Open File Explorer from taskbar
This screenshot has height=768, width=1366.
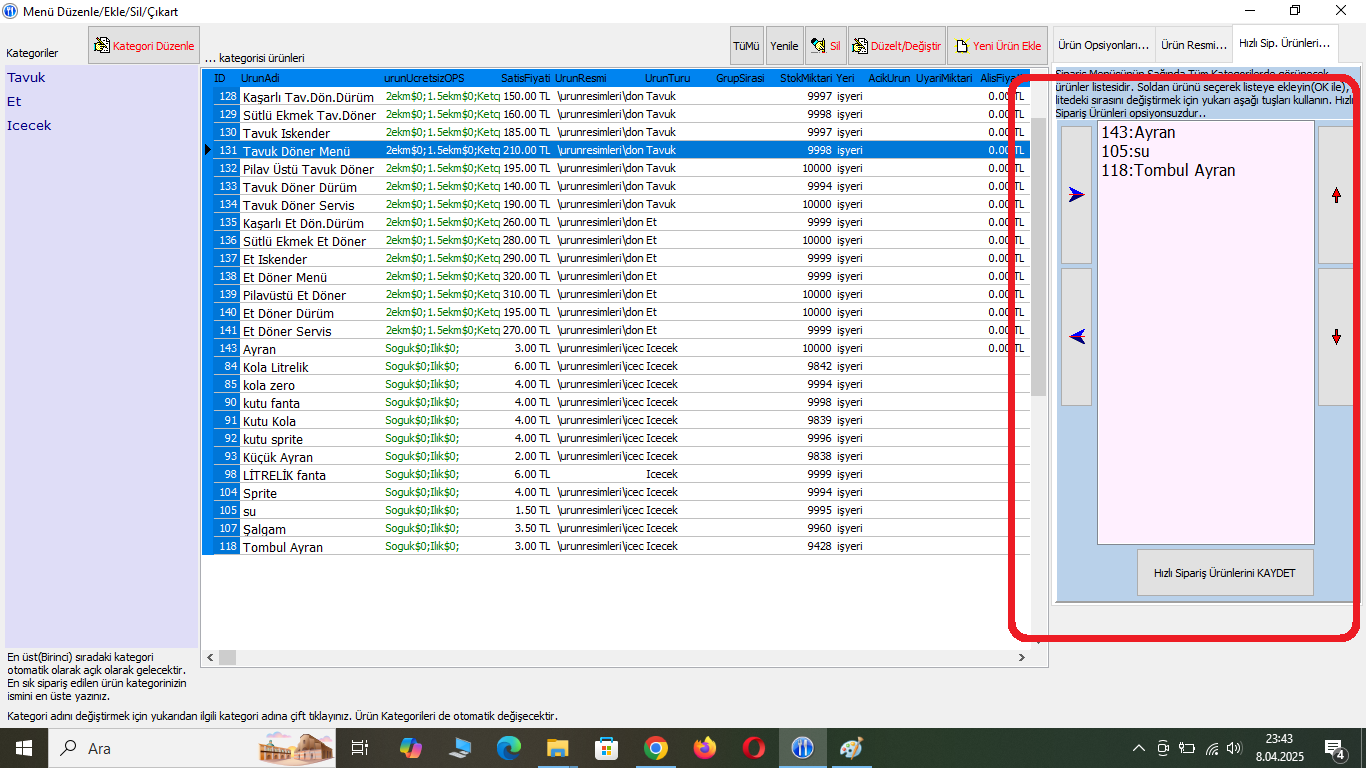(x=558, y=748)
